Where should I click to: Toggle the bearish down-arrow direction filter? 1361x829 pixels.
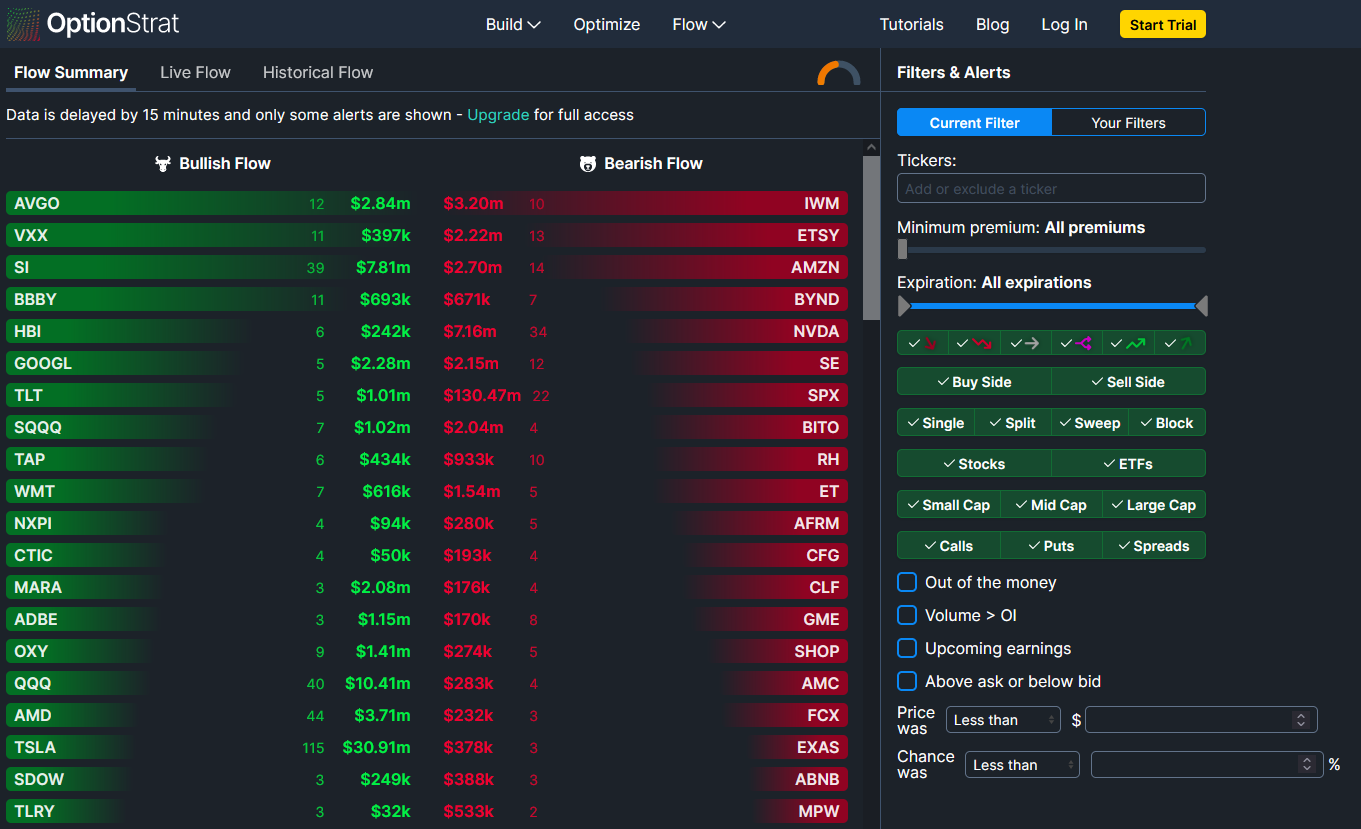(921, 342)
